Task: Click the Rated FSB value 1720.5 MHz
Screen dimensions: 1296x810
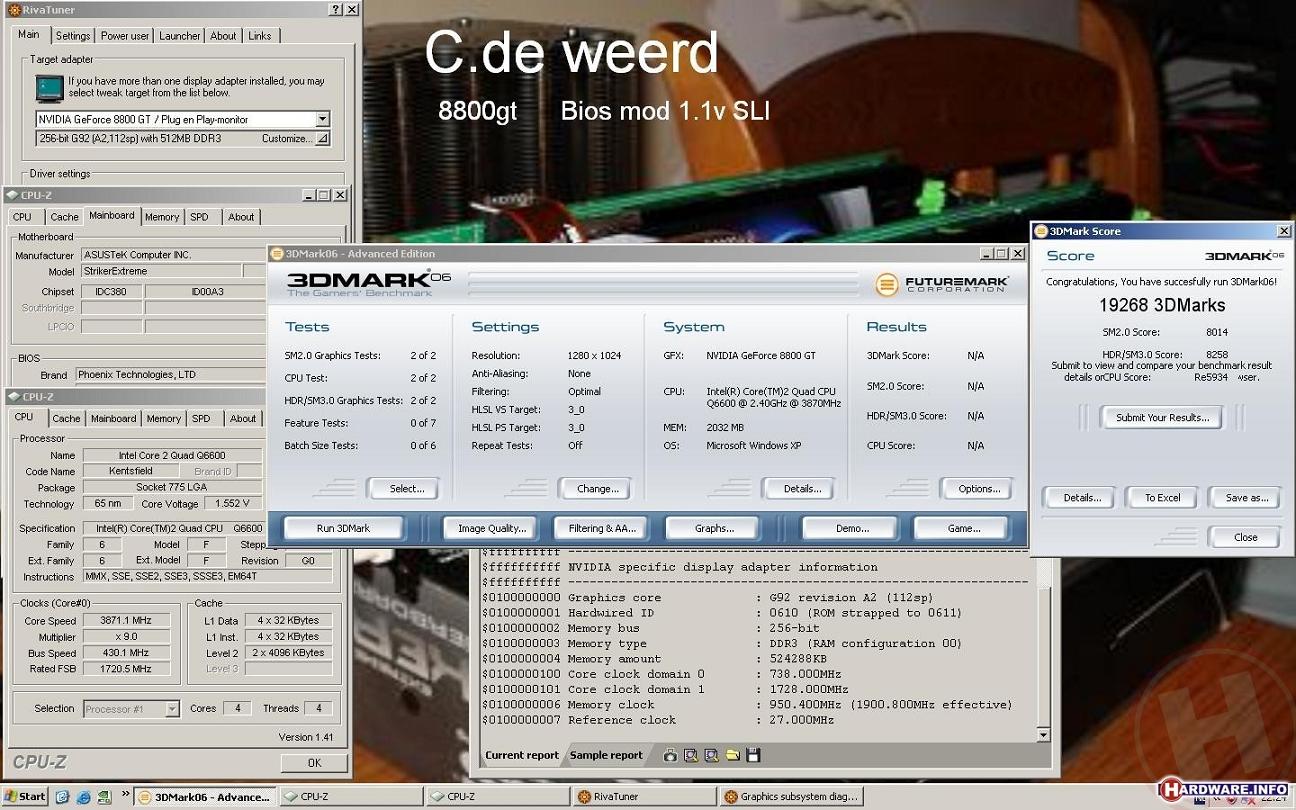Action: (125, 669)
